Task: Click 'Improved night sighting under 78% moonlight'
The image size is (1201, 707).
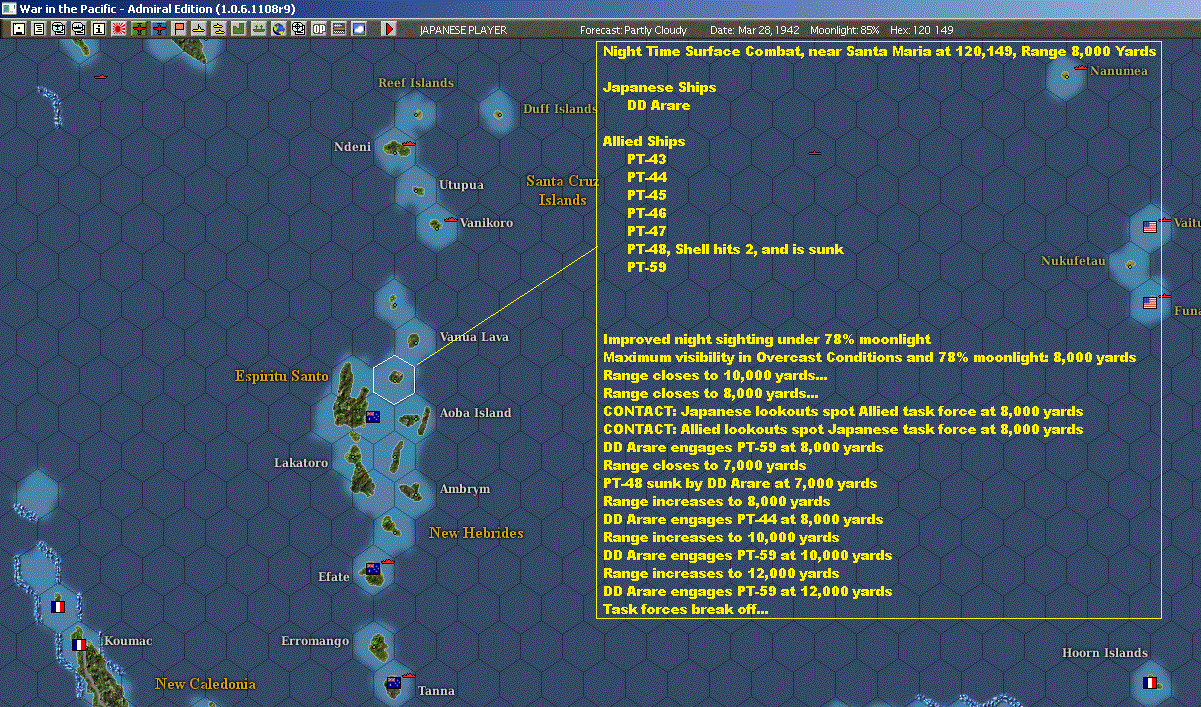Action: point(767,339)
